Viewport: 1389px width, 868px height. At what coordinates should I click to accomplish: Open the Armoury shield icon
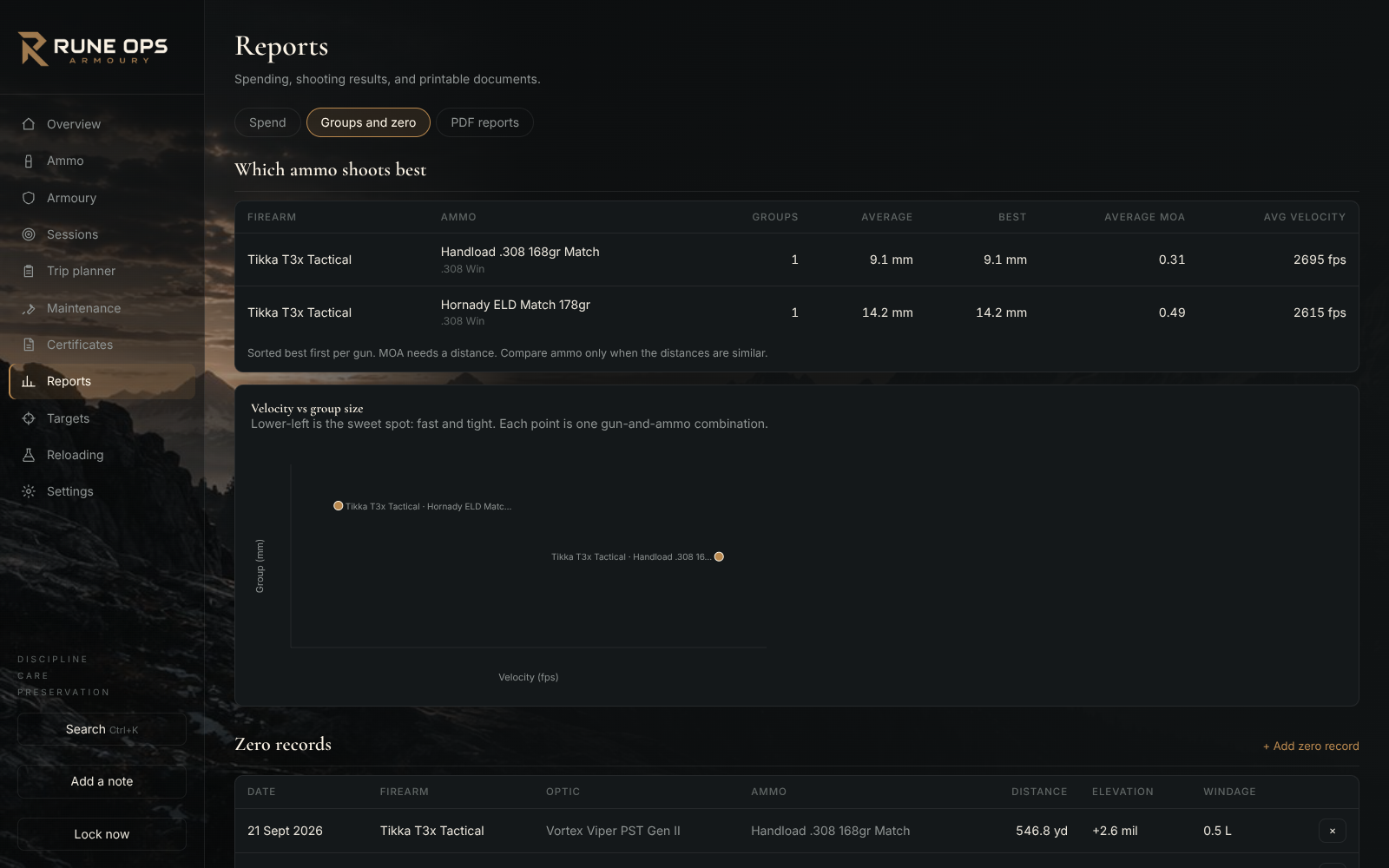coord(29,198)
